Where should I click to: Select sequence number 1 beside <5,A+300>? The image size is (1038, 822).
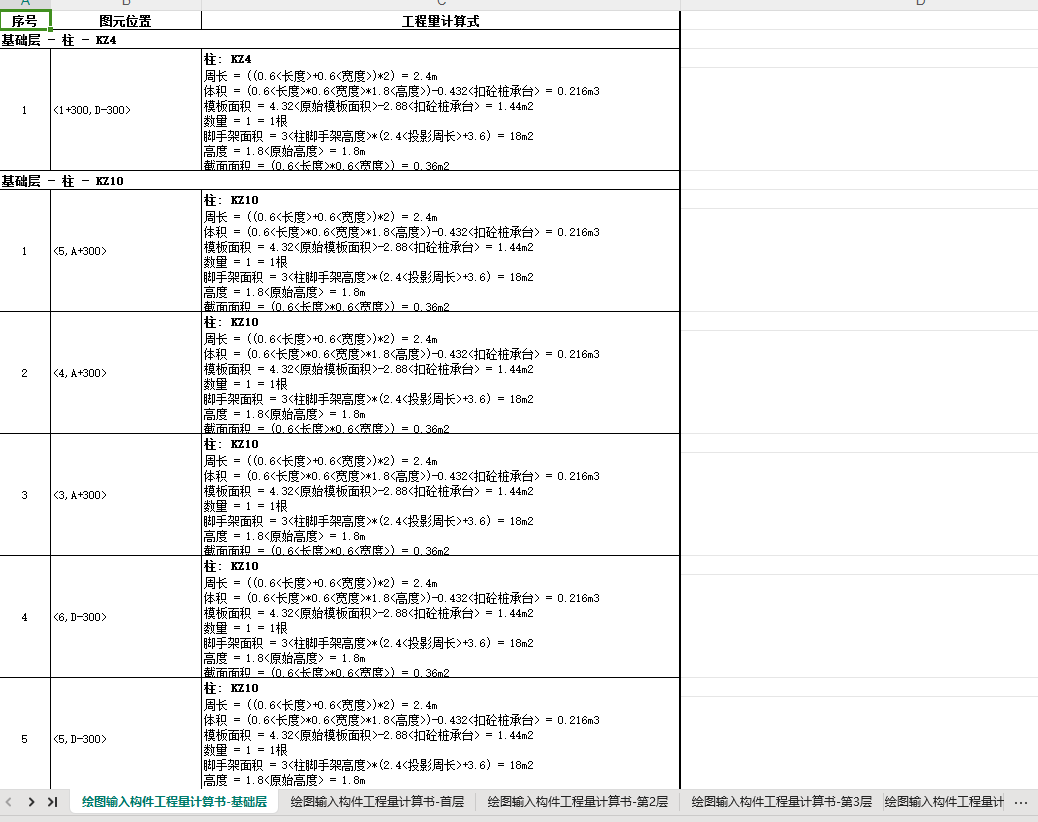tap(25, 251)
